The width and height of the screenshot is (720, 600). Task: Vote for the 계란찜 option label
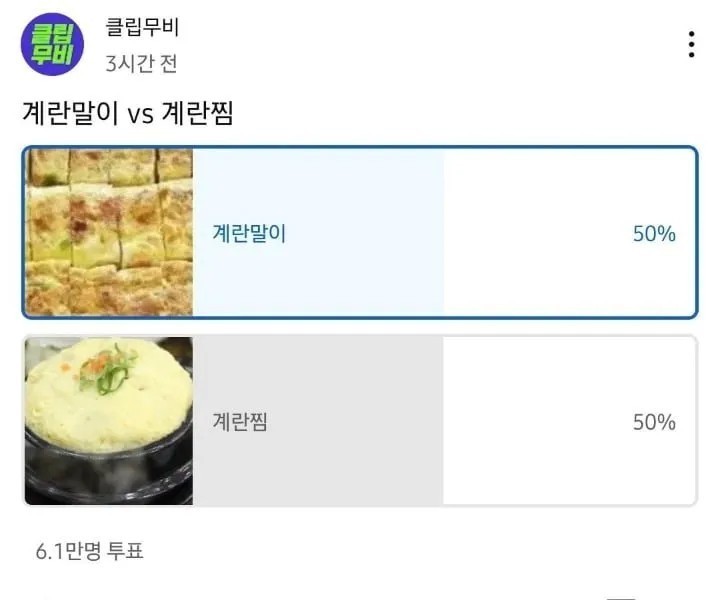(240, 422)
